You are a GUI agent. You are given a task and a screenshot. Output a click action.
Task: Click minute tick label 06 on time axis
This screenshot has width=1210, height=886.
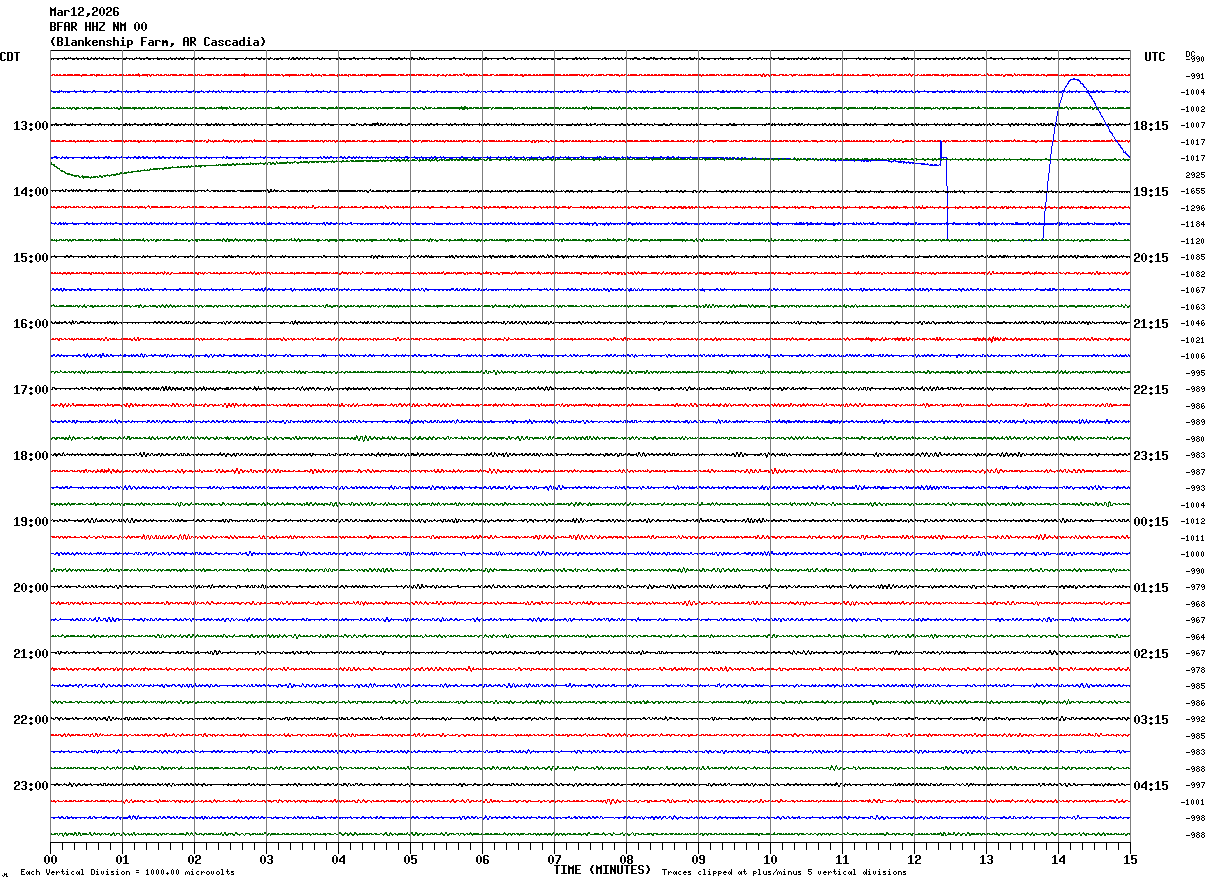tap(482, 859)
